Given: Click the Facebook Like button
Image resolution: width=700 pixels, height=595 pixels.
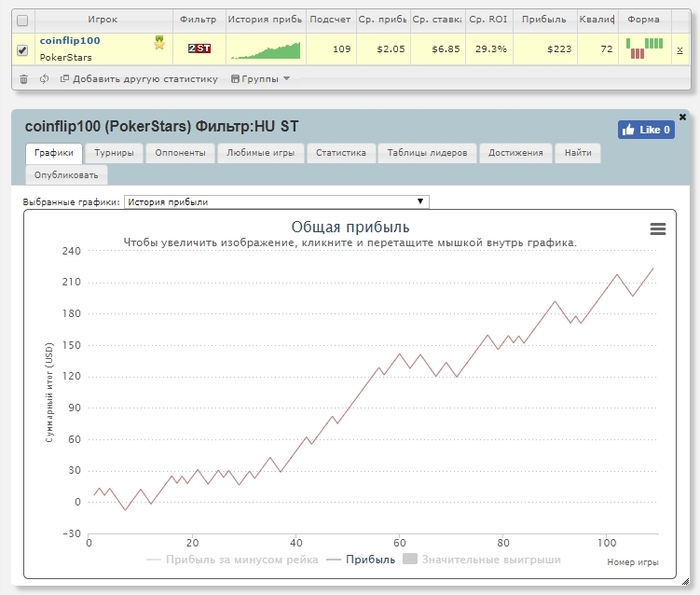Looking at the screenshot, I should 646,130.
